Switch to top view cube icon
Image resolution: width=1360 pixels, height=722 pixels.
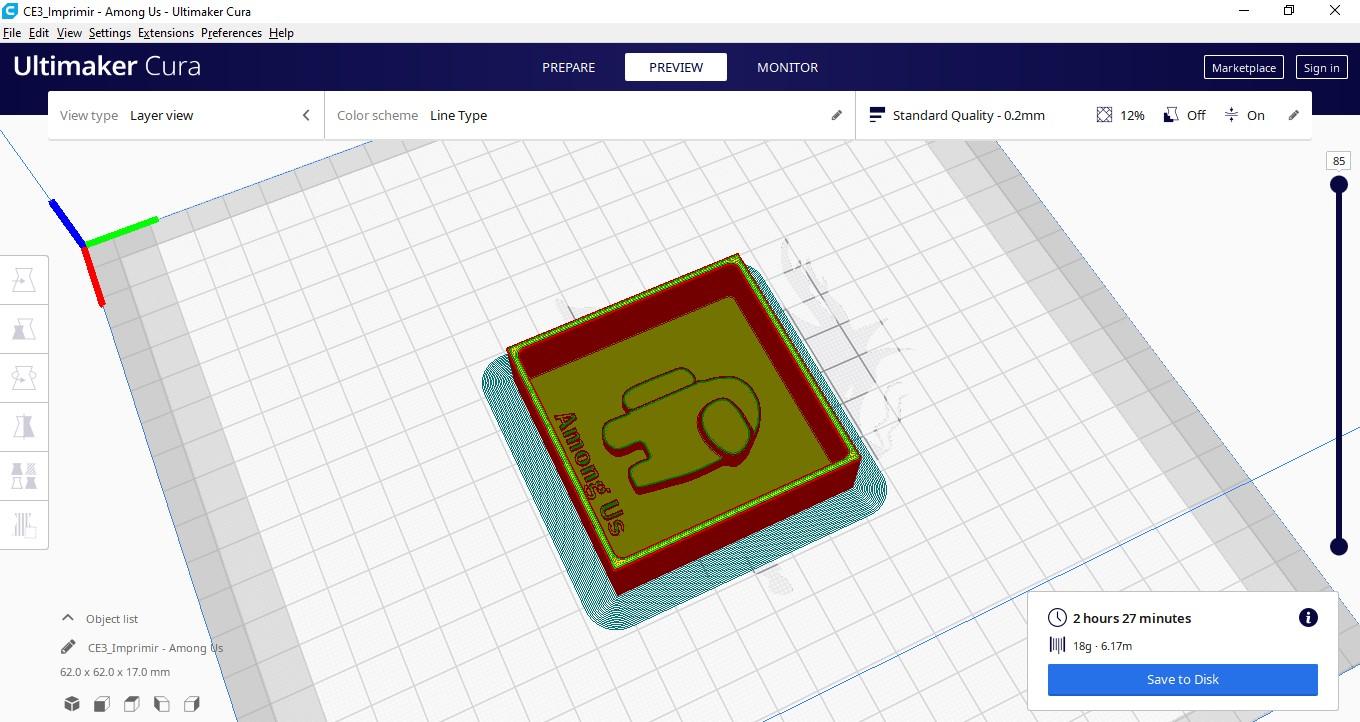132,704
